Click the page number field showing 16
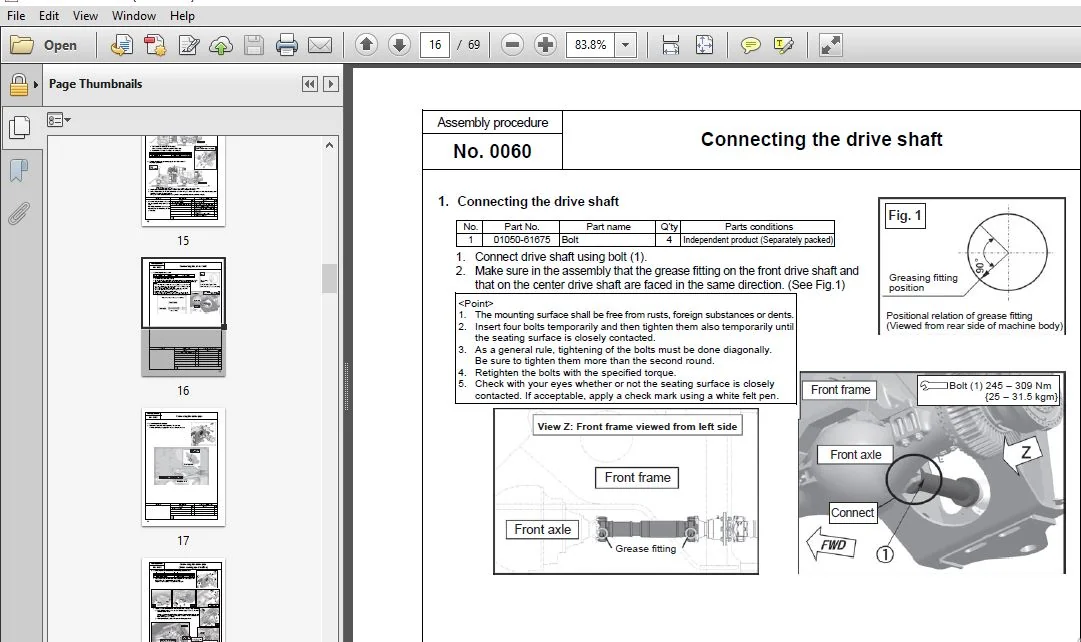 click(435, 45)
